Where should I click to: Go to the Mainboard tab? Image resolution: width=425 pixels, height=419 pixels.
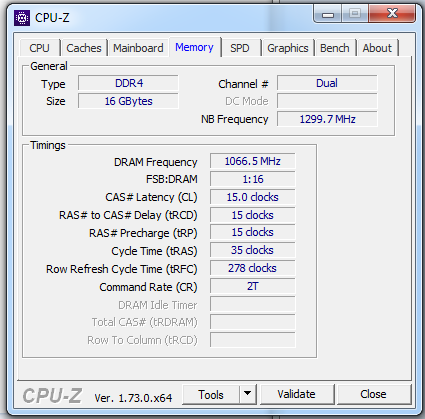tap(138, 48)
